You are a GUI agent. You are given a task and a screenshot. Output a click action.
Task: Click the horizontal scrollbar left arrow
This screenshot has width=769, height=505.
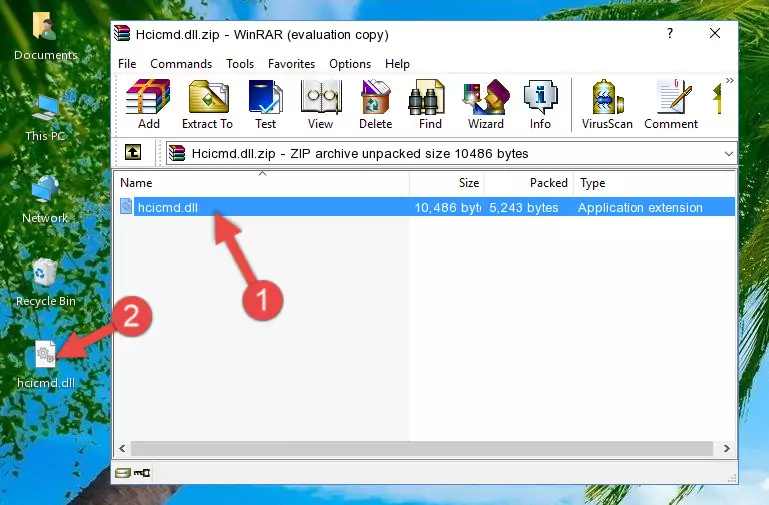(122, 448)
